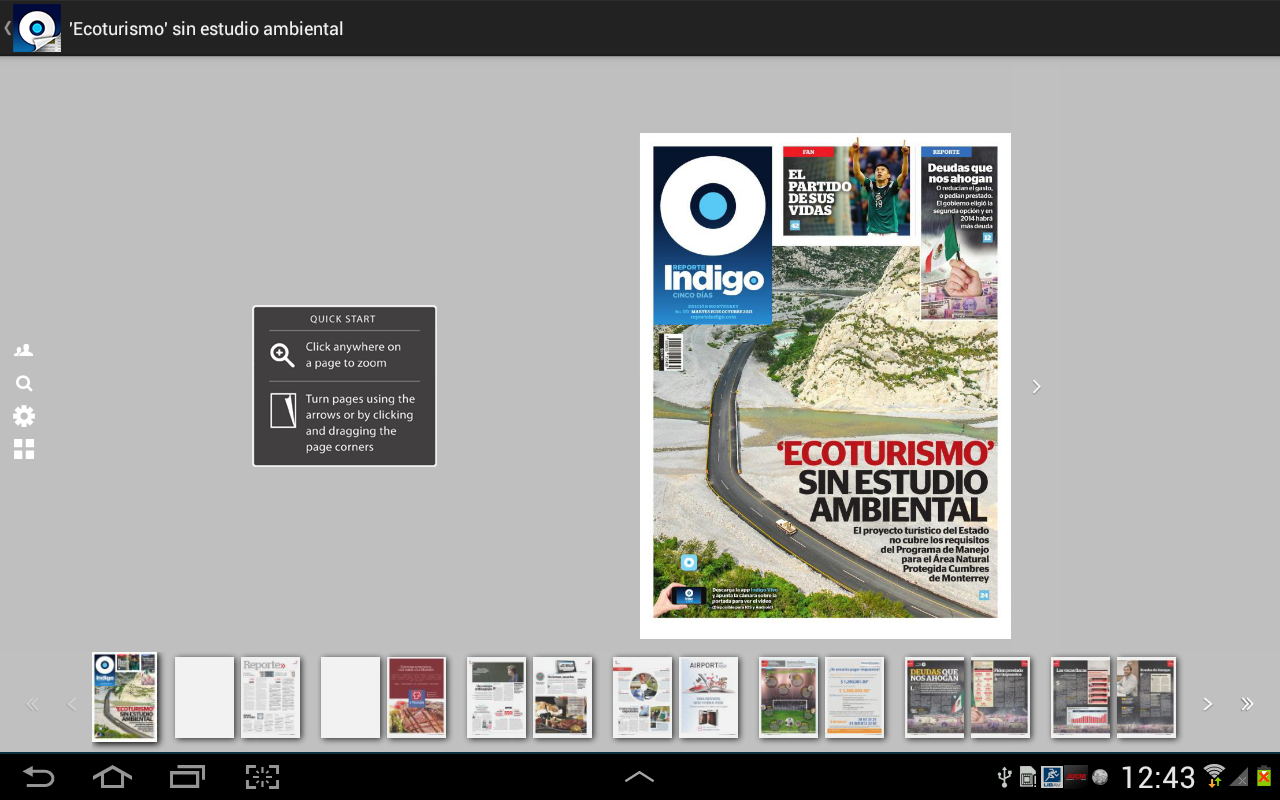Select the blank thumbnail beside the Reporte page

coord(205,697)
